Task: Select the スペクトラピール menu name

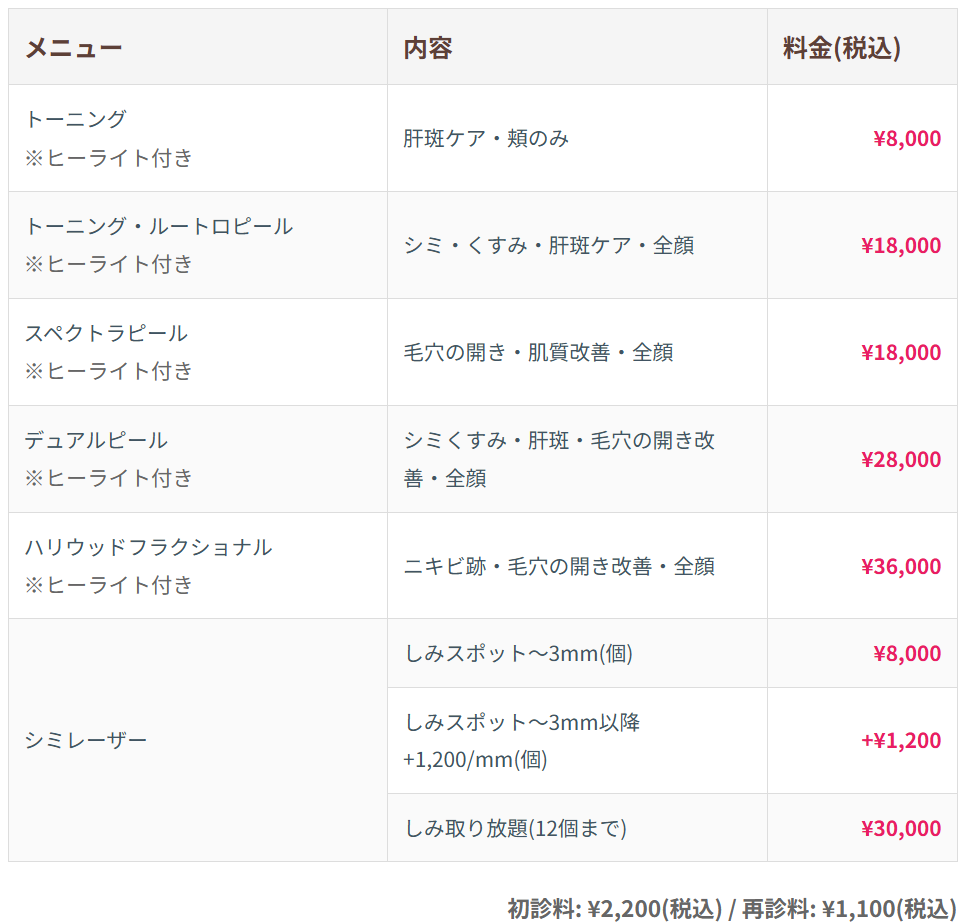Action: pyautogui.click(x=106, y=333)
